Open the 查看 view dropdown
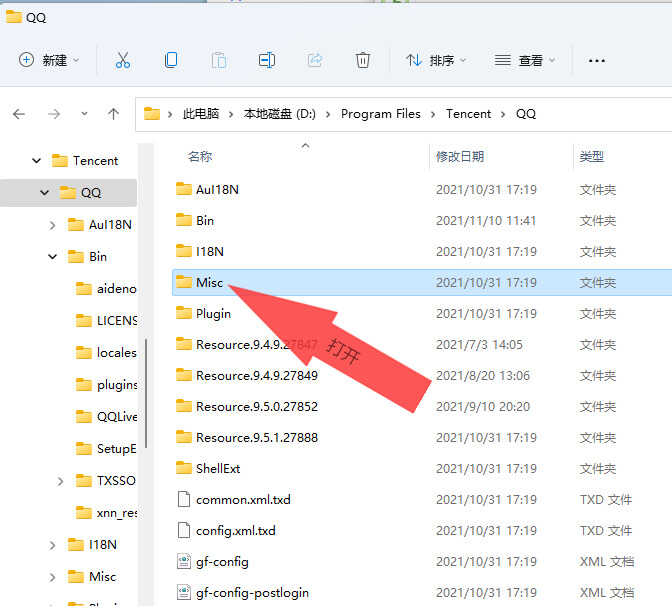 tap(525, 60)
